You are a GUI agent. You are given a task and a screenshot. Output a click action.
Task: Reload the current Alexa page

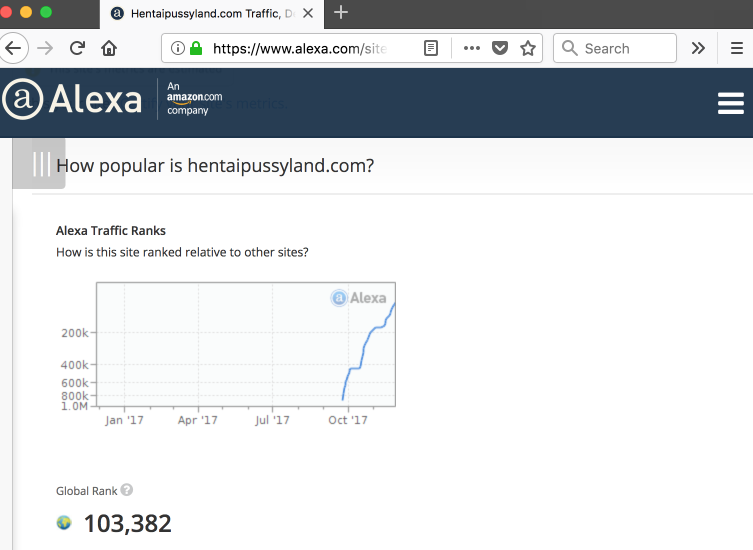77,48
